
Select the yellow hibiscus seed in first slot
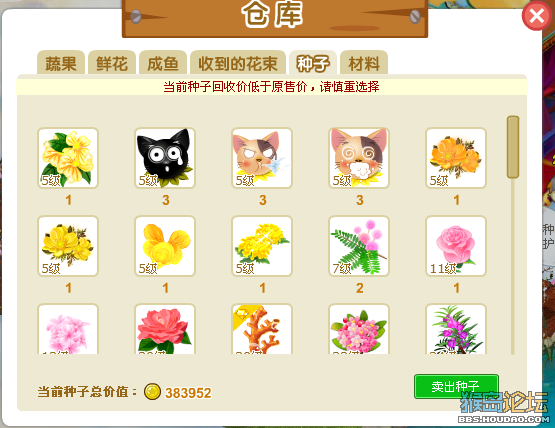[x=68, y=158]
